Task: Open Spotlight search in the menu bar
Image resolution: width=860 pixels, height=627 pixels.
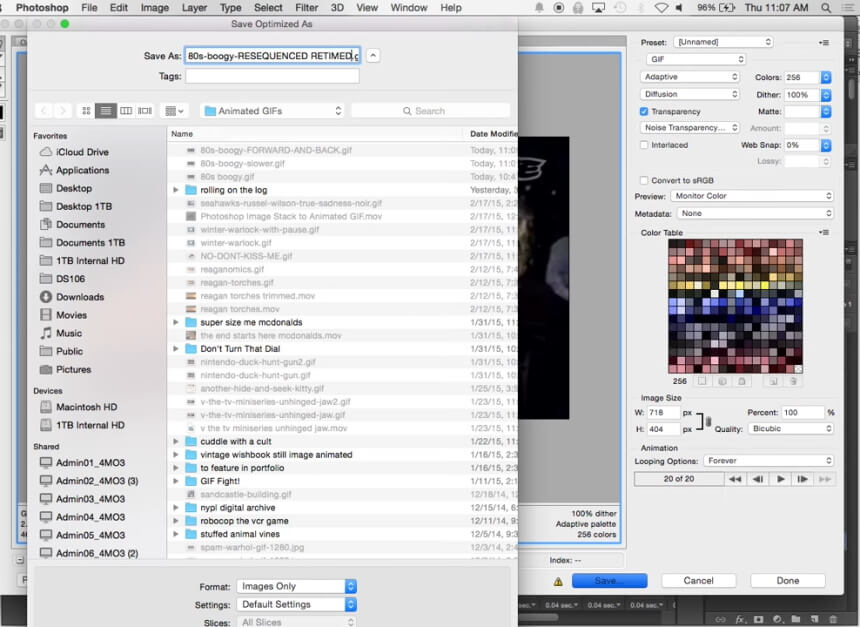Action: pos(826,8)
